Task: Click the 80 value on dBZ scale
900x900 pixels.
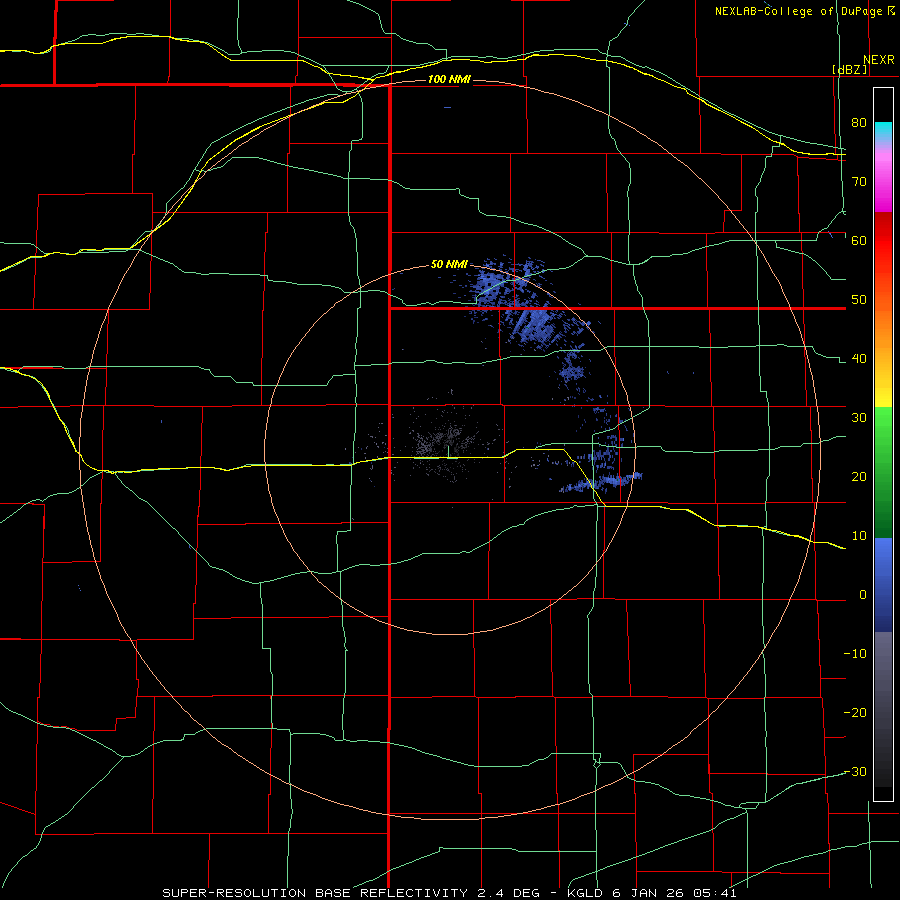Action: (x=859, y=122)
